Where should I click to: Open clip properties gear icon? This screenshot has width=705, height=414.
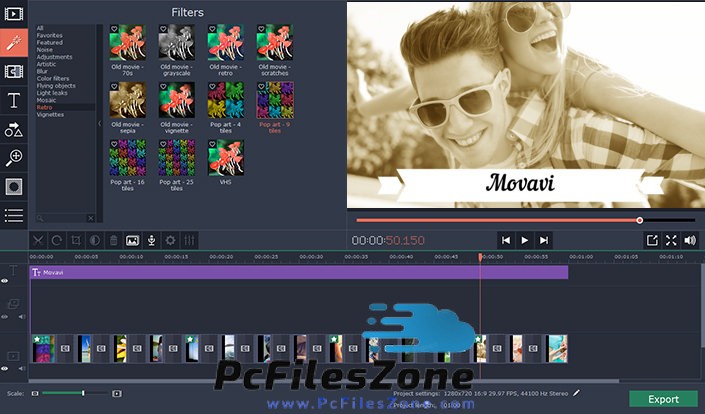pyautogui.click(x=170, y=240)
